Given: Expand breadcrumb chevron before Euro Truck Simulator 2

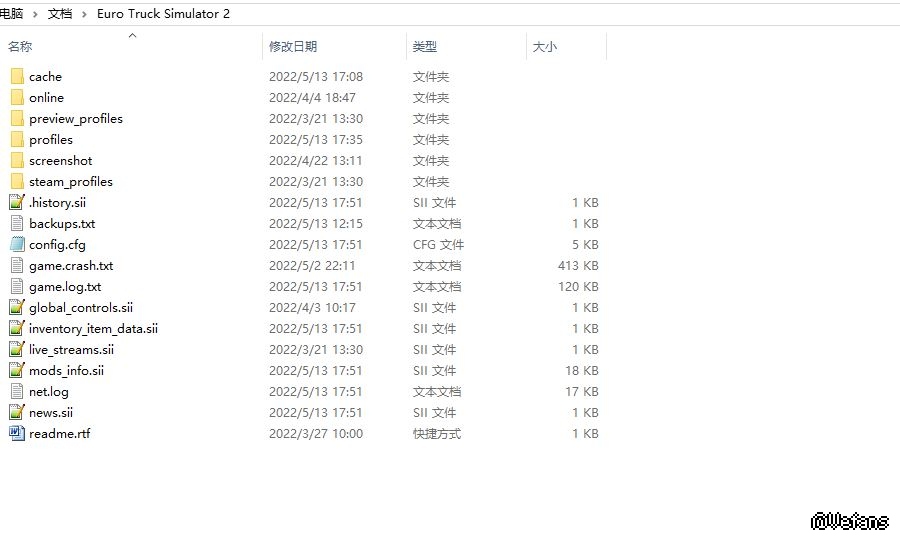Looking at the screenshot, I should click(84, 15).
